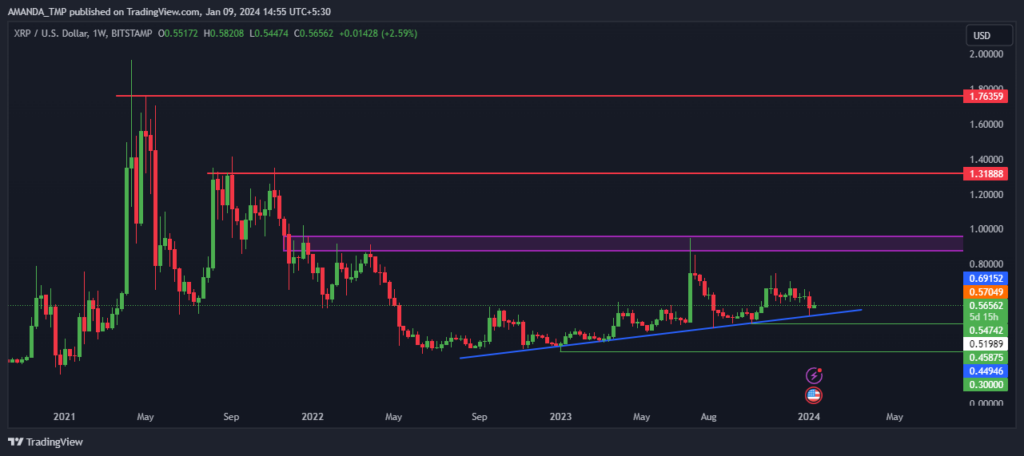Click the 2024 time axis label
This screenshot has height=456, width=1024.
click(808, 416)
